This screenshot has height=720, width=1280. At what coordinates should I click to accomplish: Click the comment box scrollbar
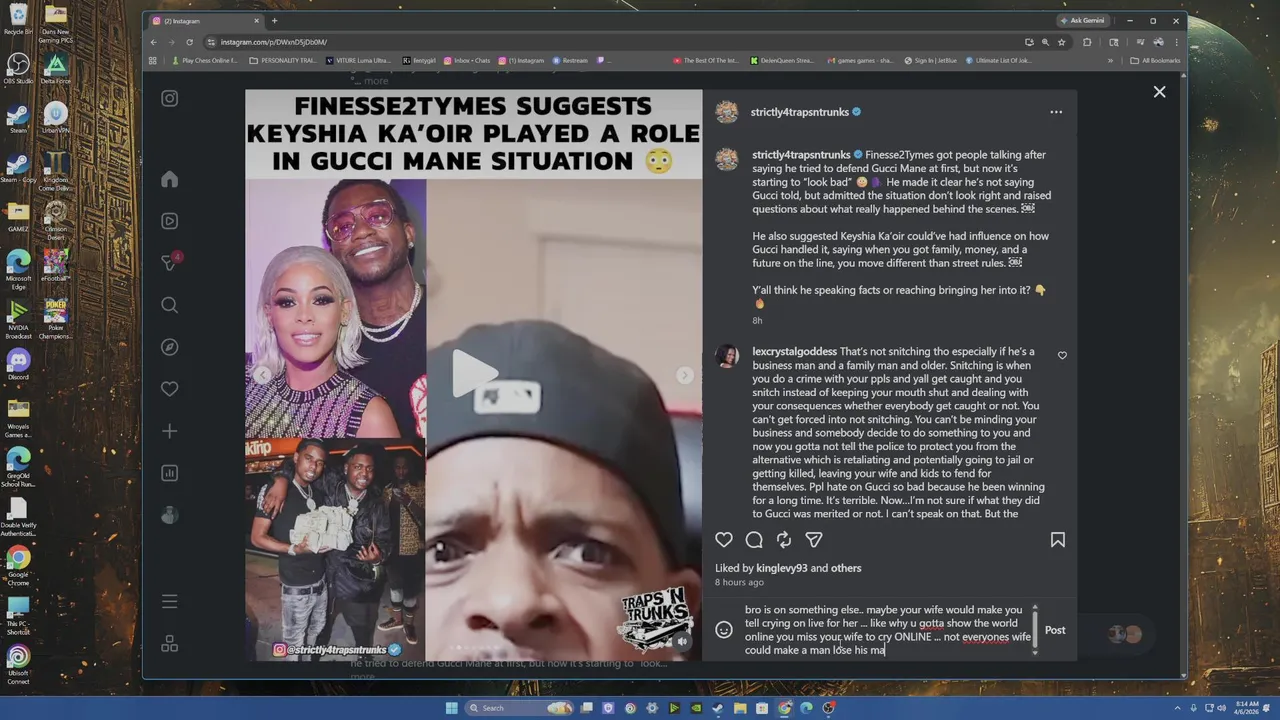pos(1035,630)
